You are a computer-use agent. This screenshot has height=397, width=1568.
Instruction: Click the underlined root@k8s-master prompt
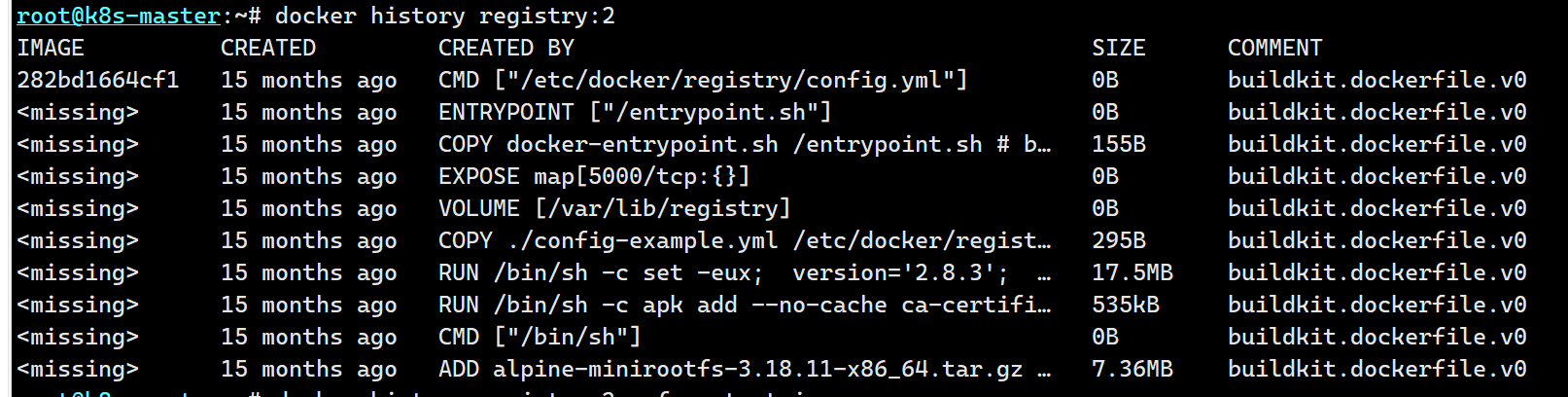pyautogui.click(x=119, y=17)
